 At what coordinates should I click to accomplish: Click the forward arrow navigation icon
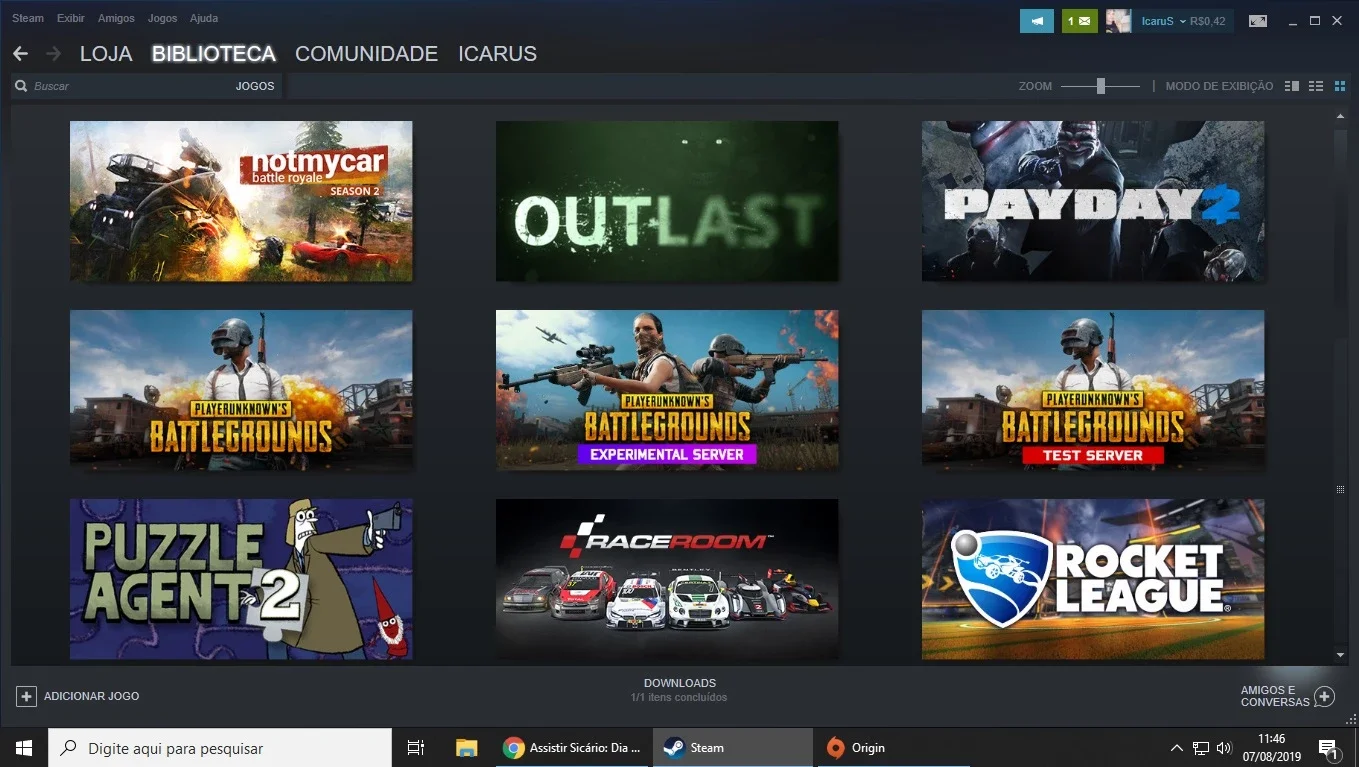pyautogui.click(x=53, y=54)
